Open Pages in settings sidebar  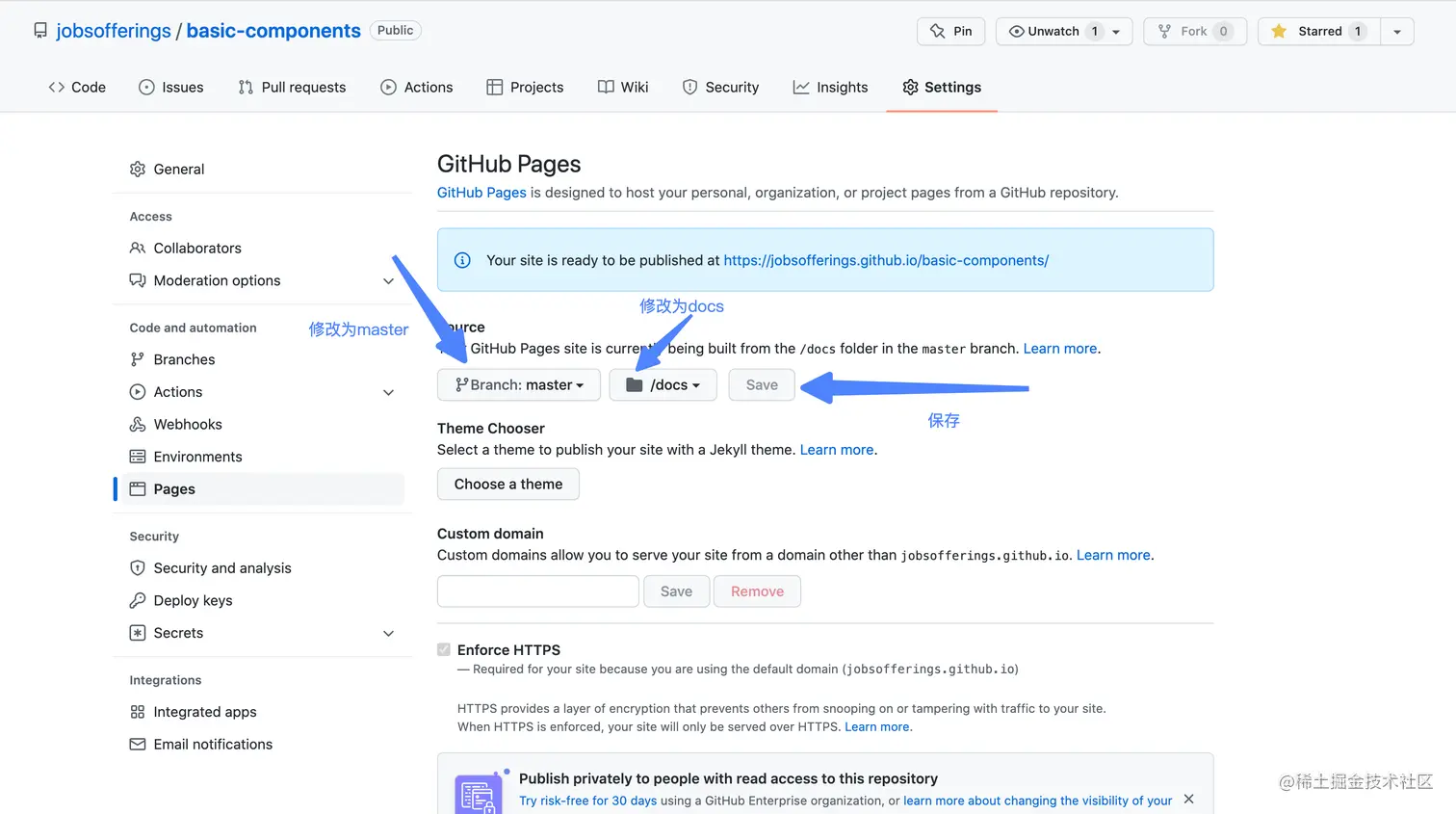[261, 488]
